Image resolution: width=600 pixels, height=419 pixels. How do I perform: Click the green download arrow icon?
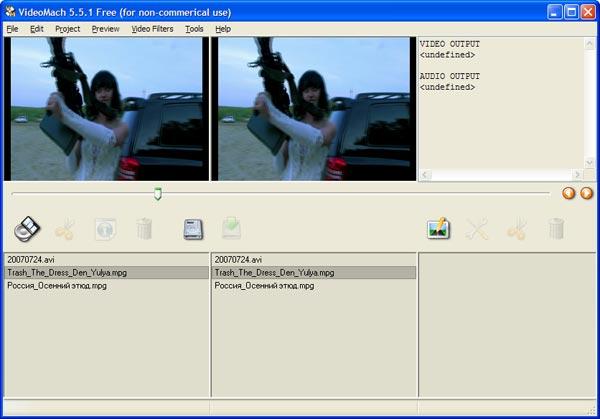tap(232, 228)
